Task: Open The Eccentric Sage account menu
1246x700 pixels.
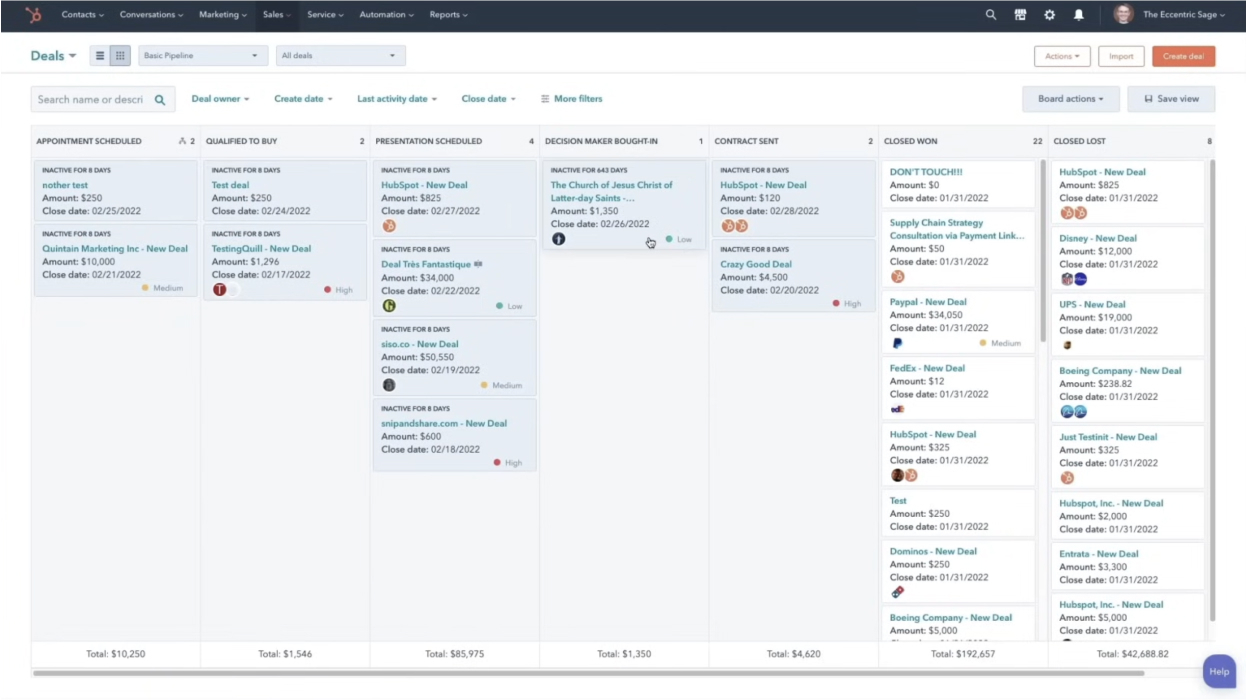Action: (1183, 15)
